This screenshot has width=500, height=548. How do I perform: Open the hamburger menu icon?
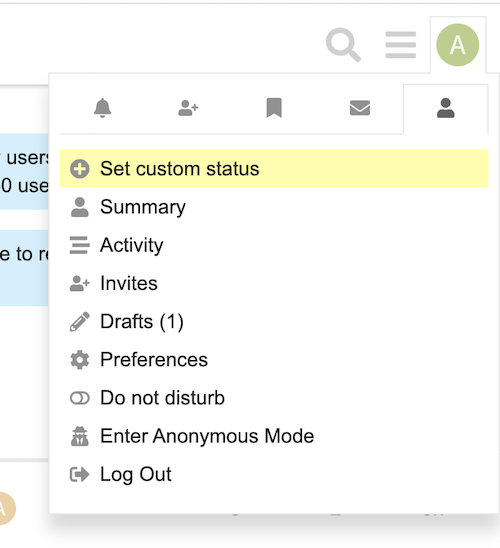click(401, 45)
